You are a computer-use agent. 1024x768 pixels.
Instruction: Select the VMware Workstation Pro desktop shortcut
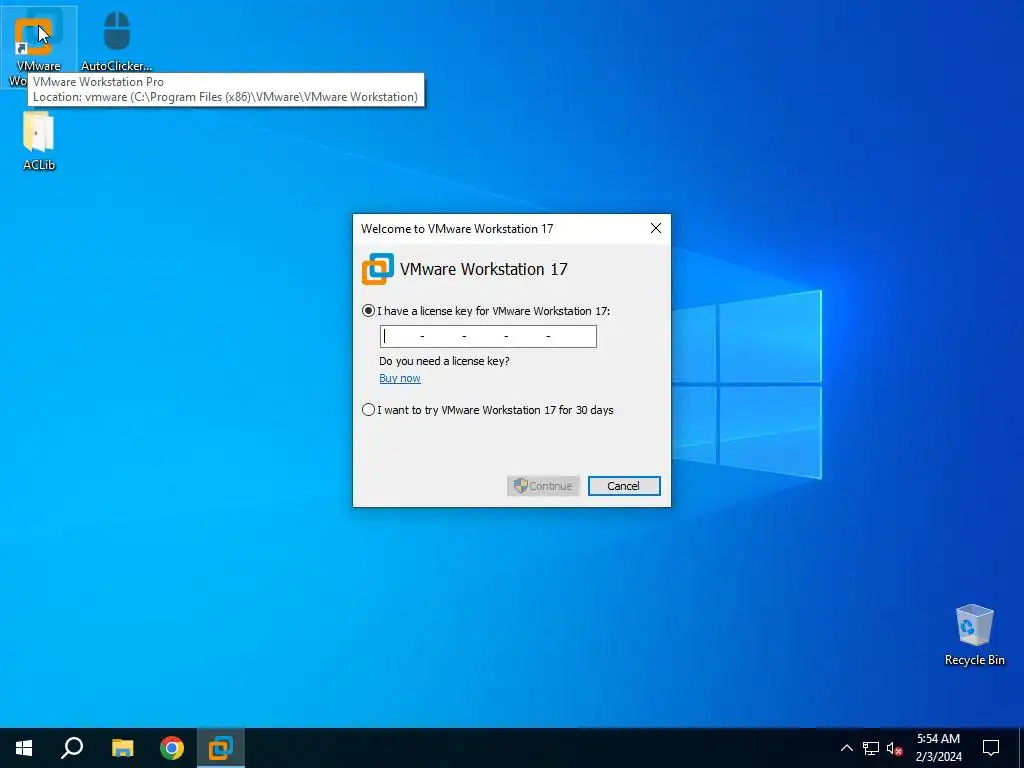click(x=38, y=47)
